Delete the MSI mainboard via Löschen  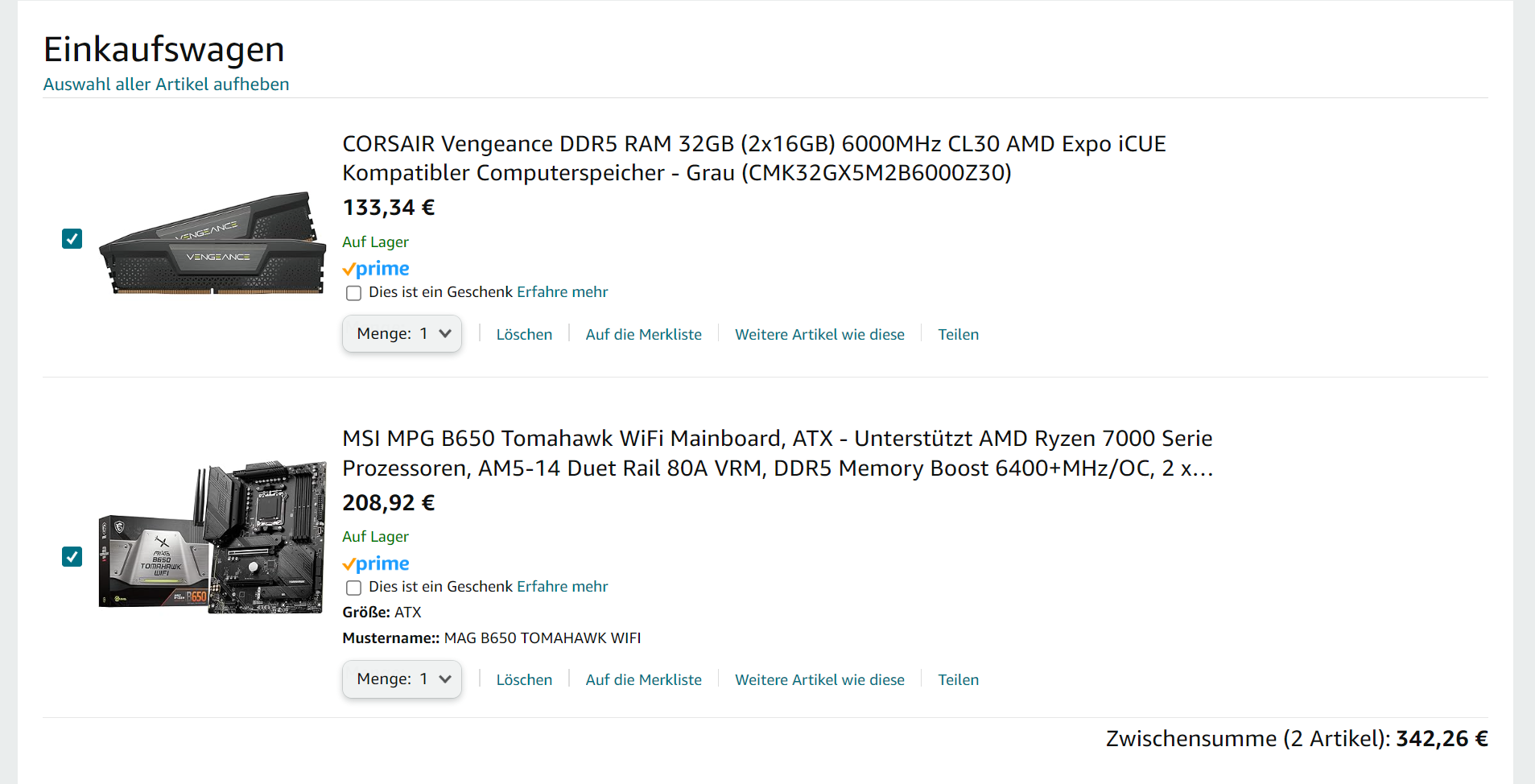[524, 680]
